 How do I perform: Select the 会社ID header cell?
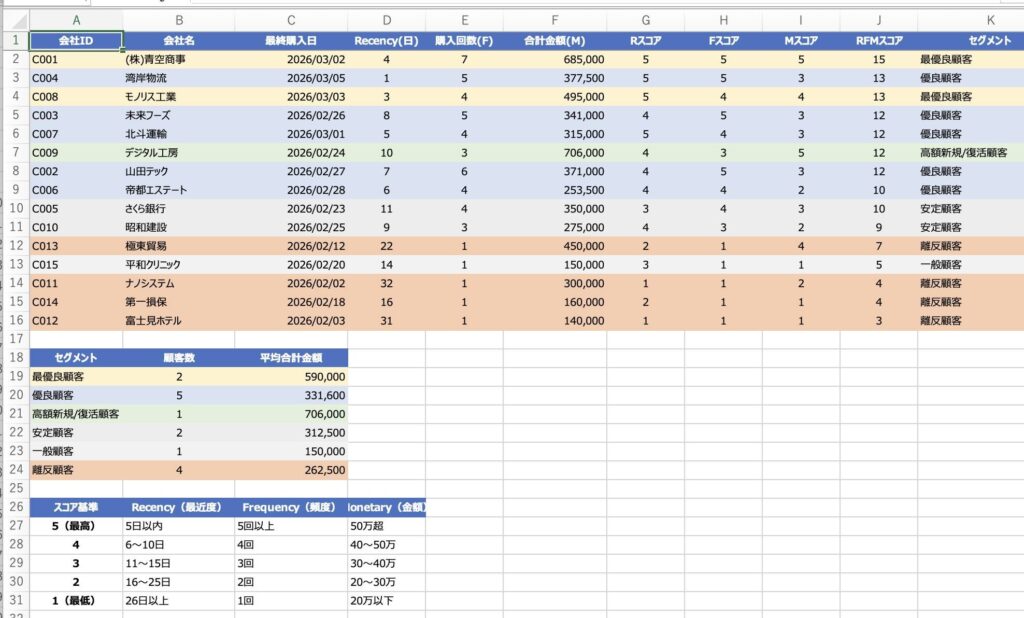click(76, 41)
